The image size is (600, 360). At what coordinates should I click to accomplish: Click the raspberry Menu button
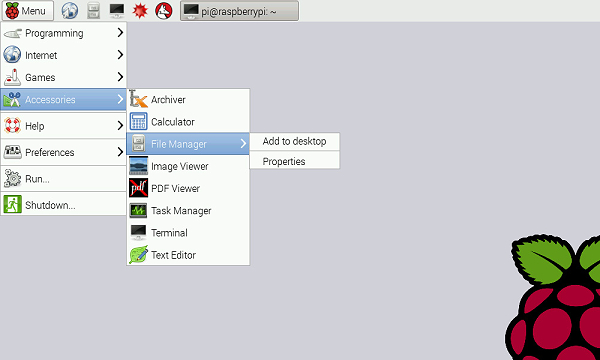click(27, 11)
